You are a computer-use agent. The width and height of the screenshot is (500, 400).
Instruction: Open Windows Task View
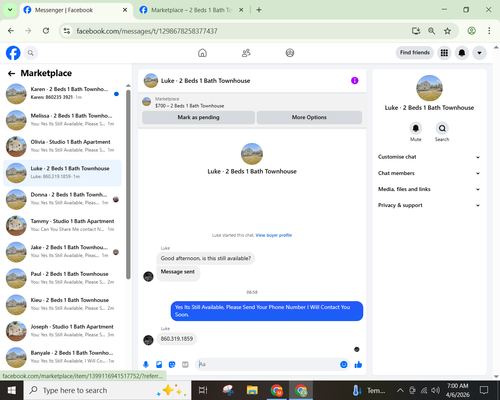pyautogui.click(x=203, y=390)
